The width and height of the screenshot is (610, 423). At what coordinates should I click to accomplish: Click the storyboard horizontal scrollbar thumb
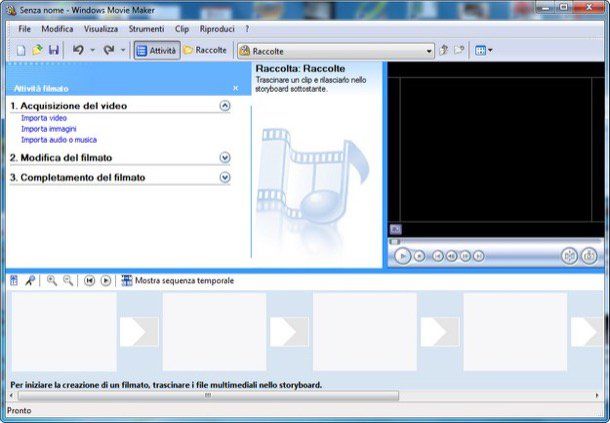coord(208,395)
